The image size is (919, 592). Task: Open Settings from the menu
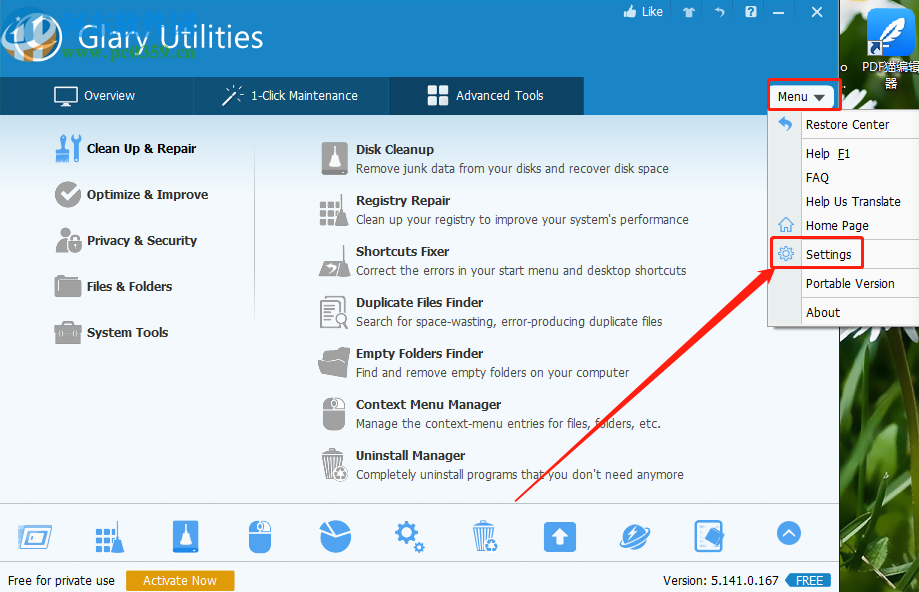coord(845,254)
